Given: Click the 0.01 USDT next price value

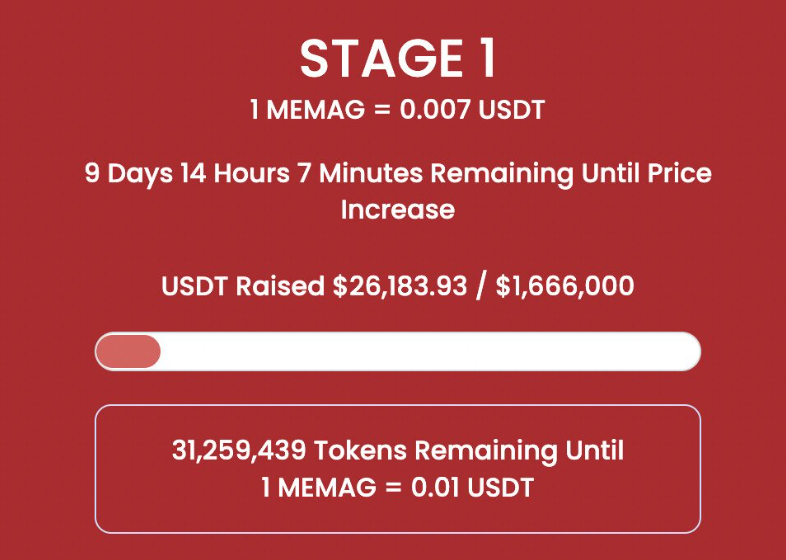Looking at the screenshot, I should coord(472,487).
